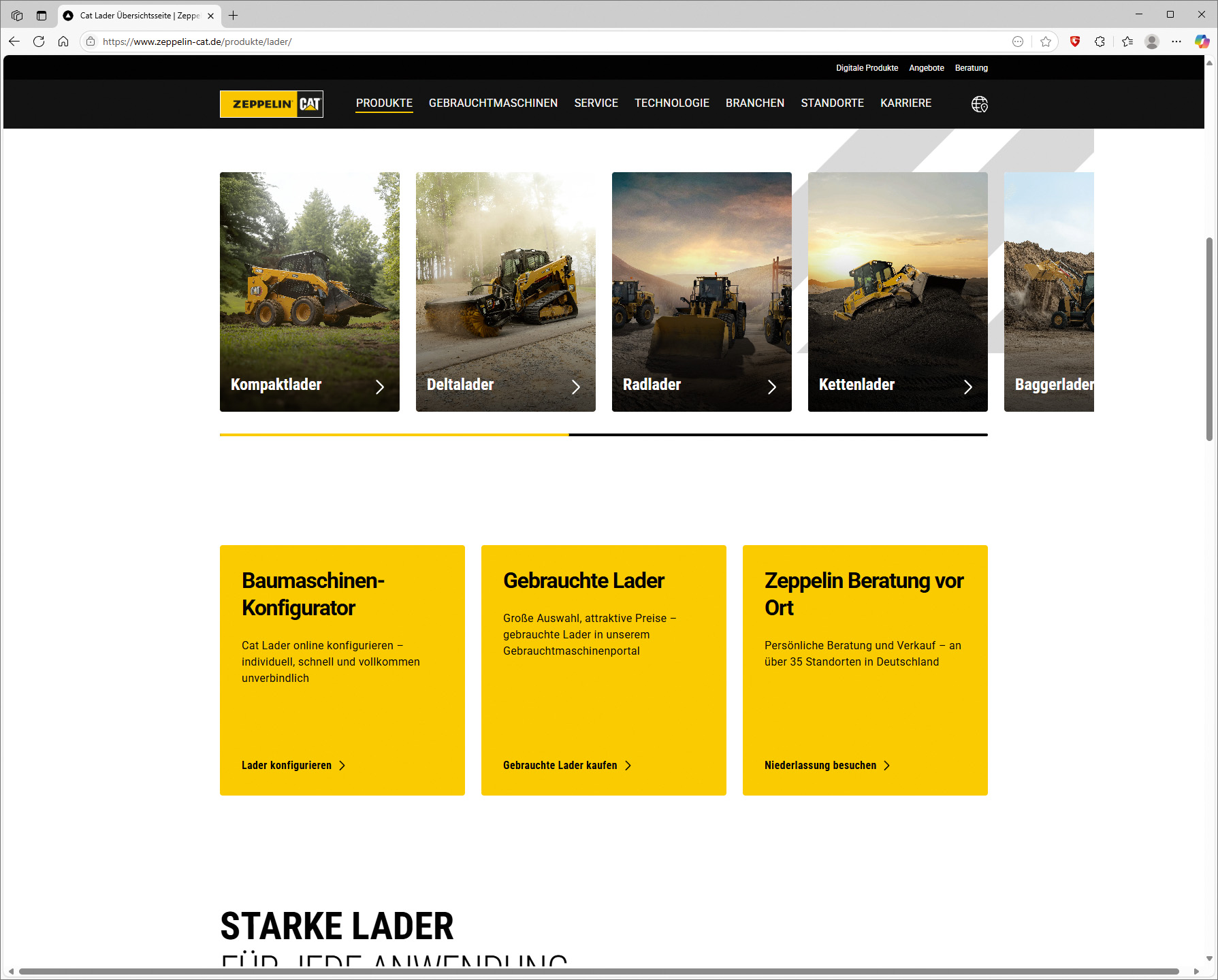Click the Kompaktlader card arrow
1218x980 pixels.
click(380, 387)
